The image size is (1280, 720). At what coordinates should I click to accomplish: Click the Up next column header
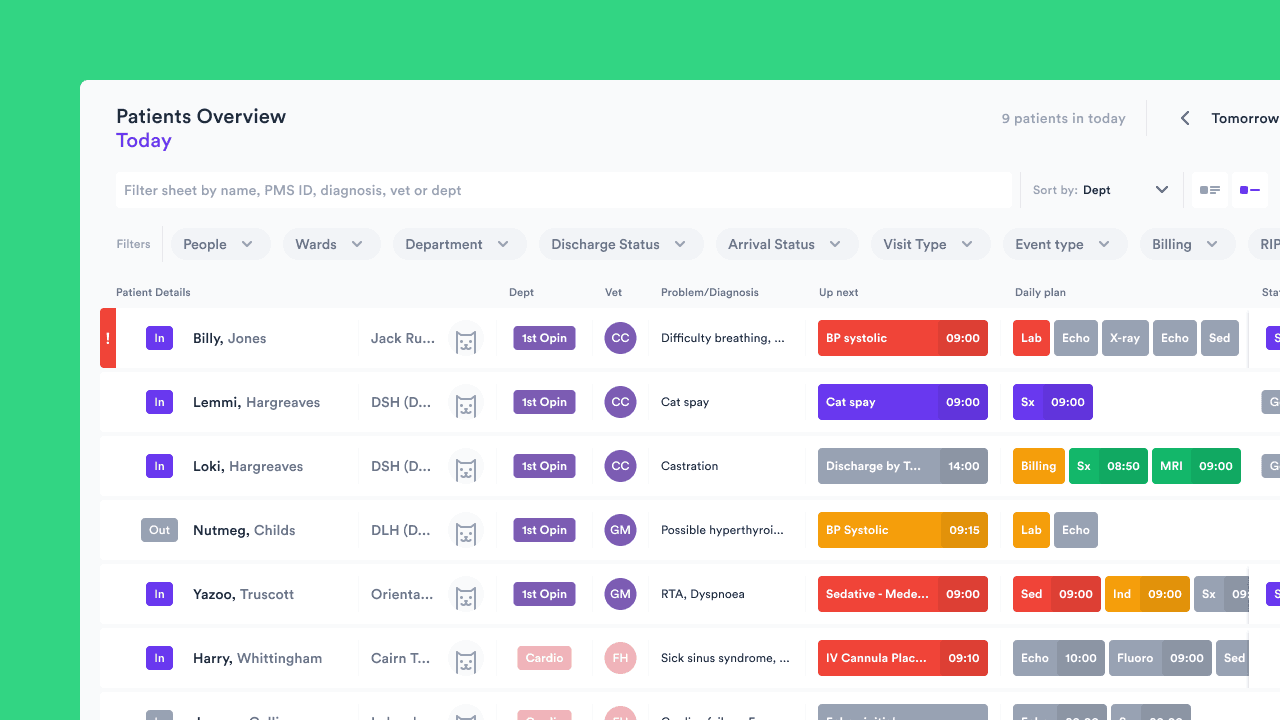click(838, 293)
